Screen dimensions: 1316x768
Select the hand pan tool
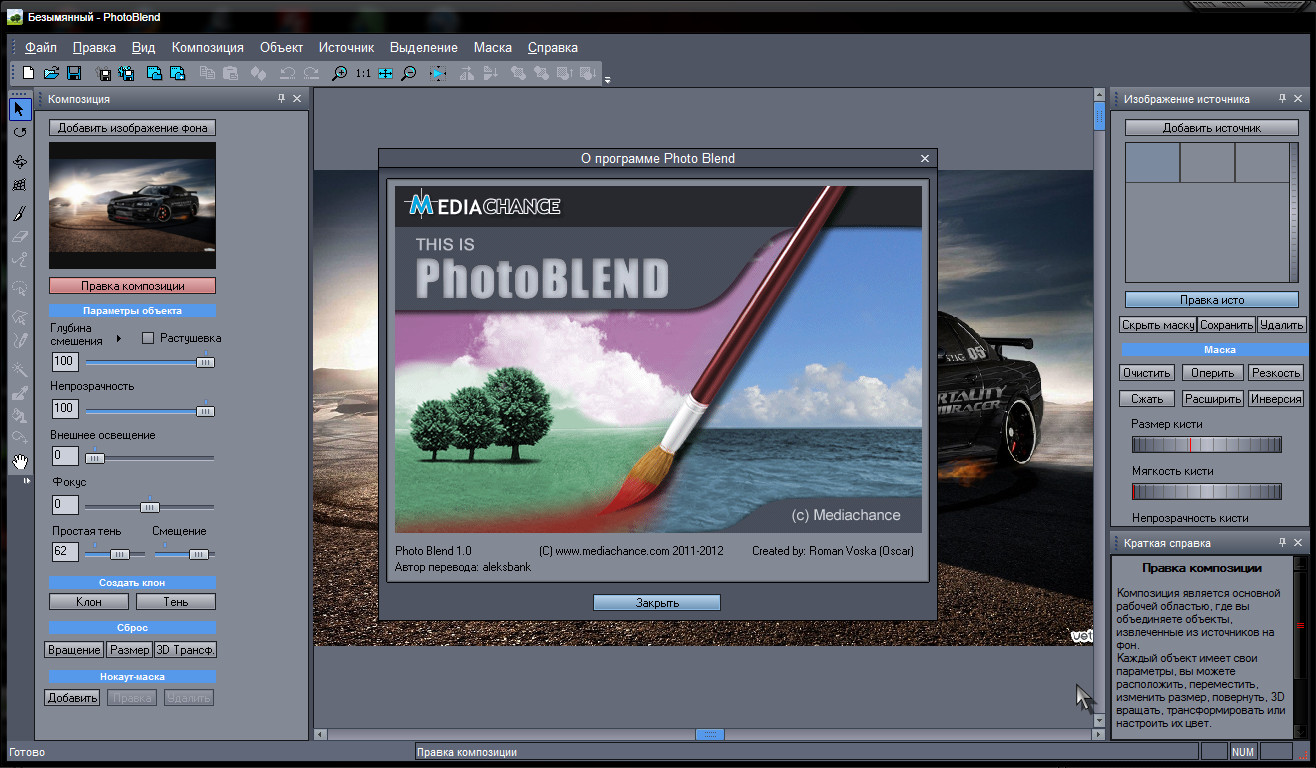tap(20, 461)
